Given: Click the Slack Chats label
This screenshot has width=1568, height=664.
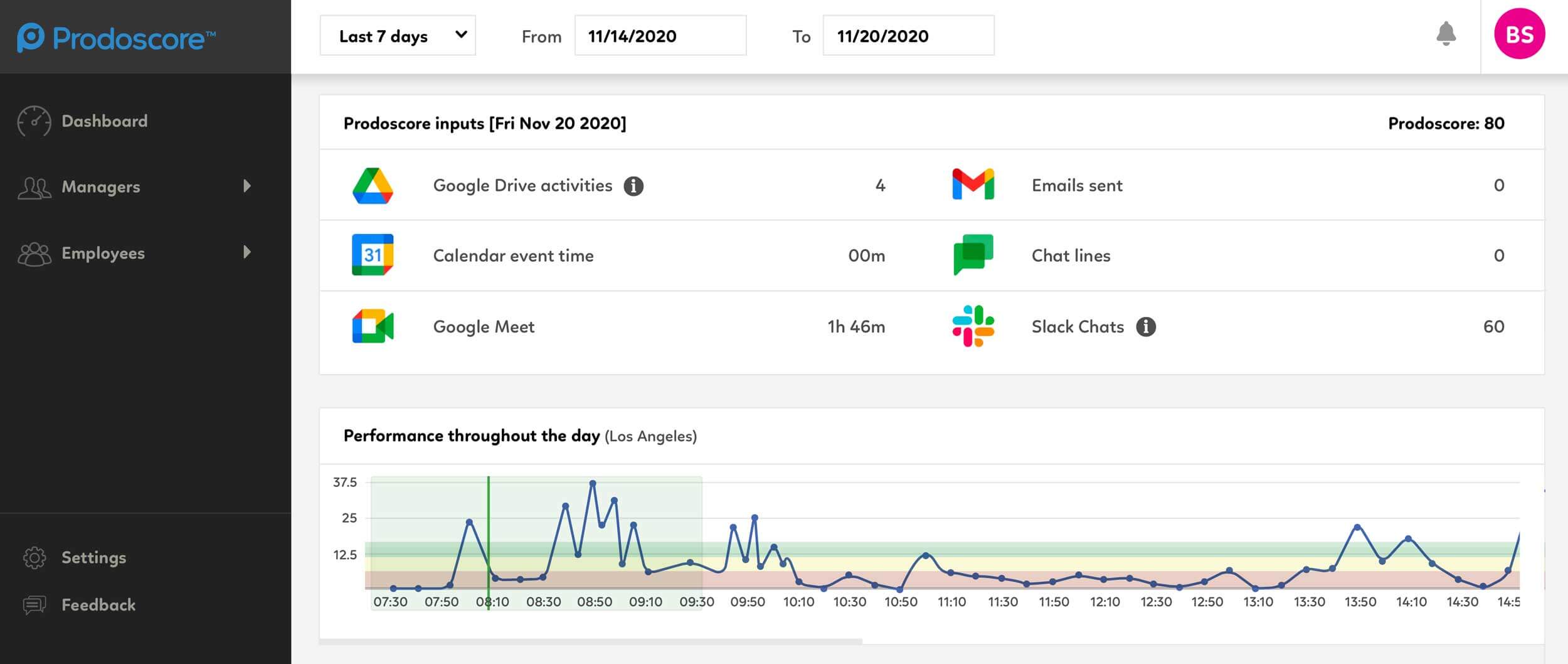Looking at the screenshot, I should pyautogui.click(x=1078, y=326).
